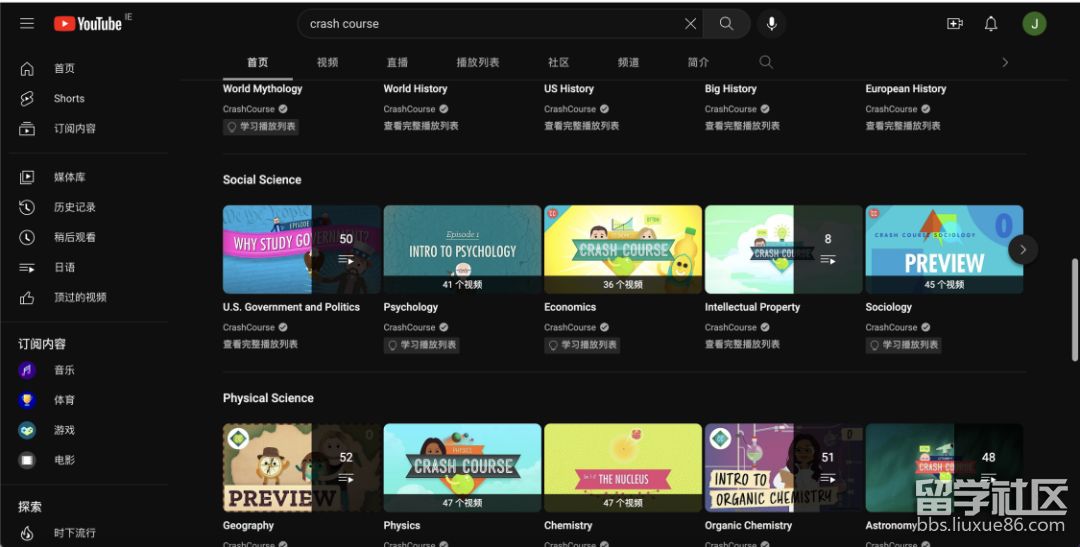This screenshot has width=1080, height=547.
Task: Open the create video icon
Action: pos(954,24)
